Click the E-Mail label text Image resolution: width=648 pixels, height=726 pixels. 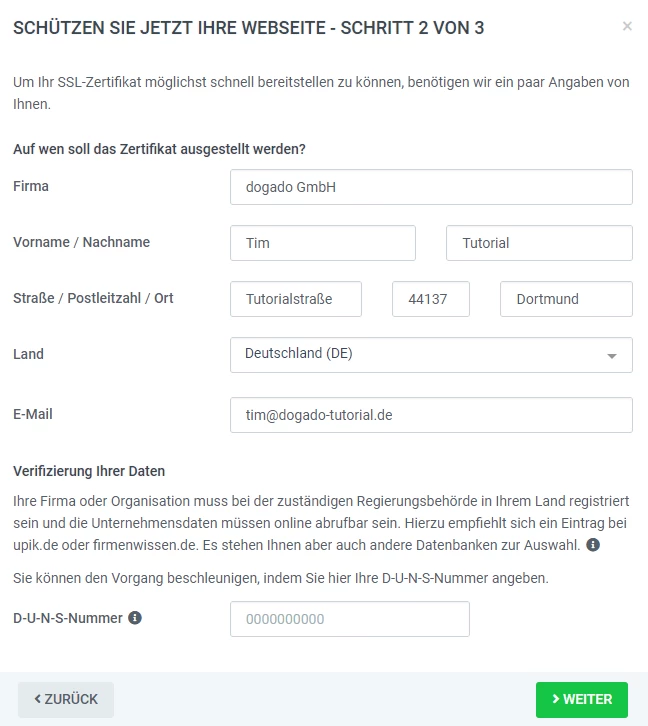[x=35, y=414]
